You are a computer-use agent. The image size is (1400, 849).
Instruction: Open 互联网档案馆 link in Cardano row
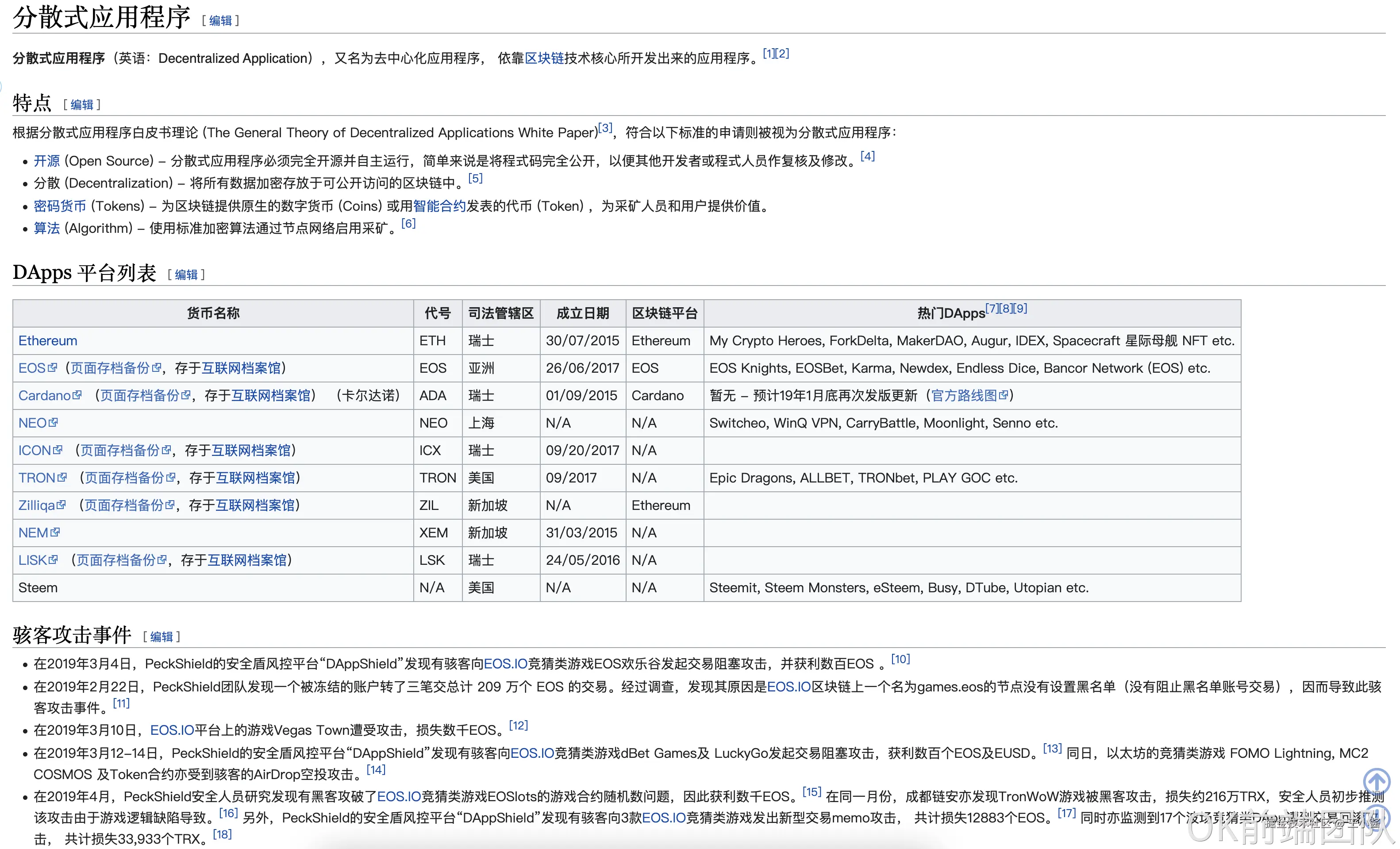pos(271,395)
